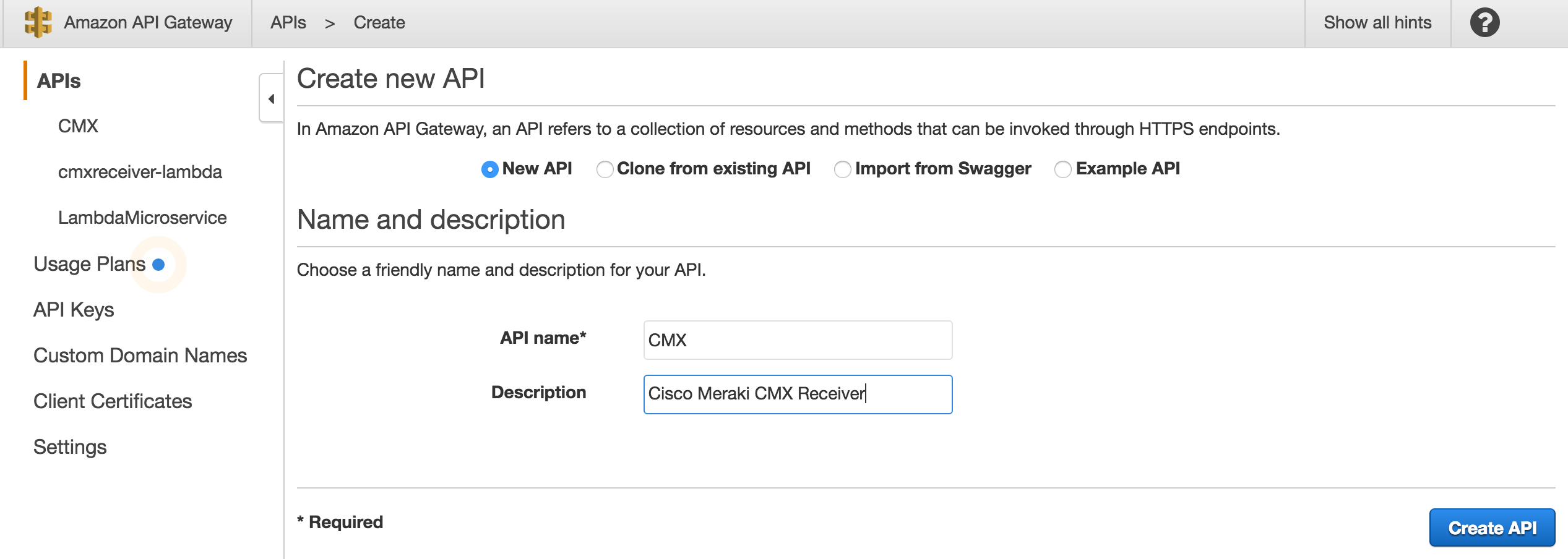The image size is (1568, 559).
Task: Navigate to Custom Domain Names
Action: [140, 356]
